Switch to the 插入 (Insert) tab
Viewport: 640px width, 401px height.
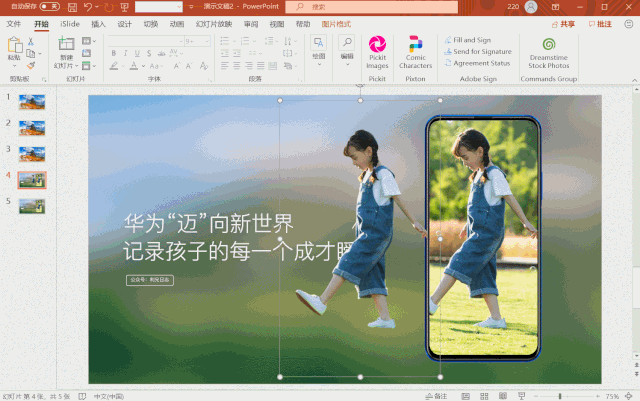pyautogui.click(x=98, y=24)
